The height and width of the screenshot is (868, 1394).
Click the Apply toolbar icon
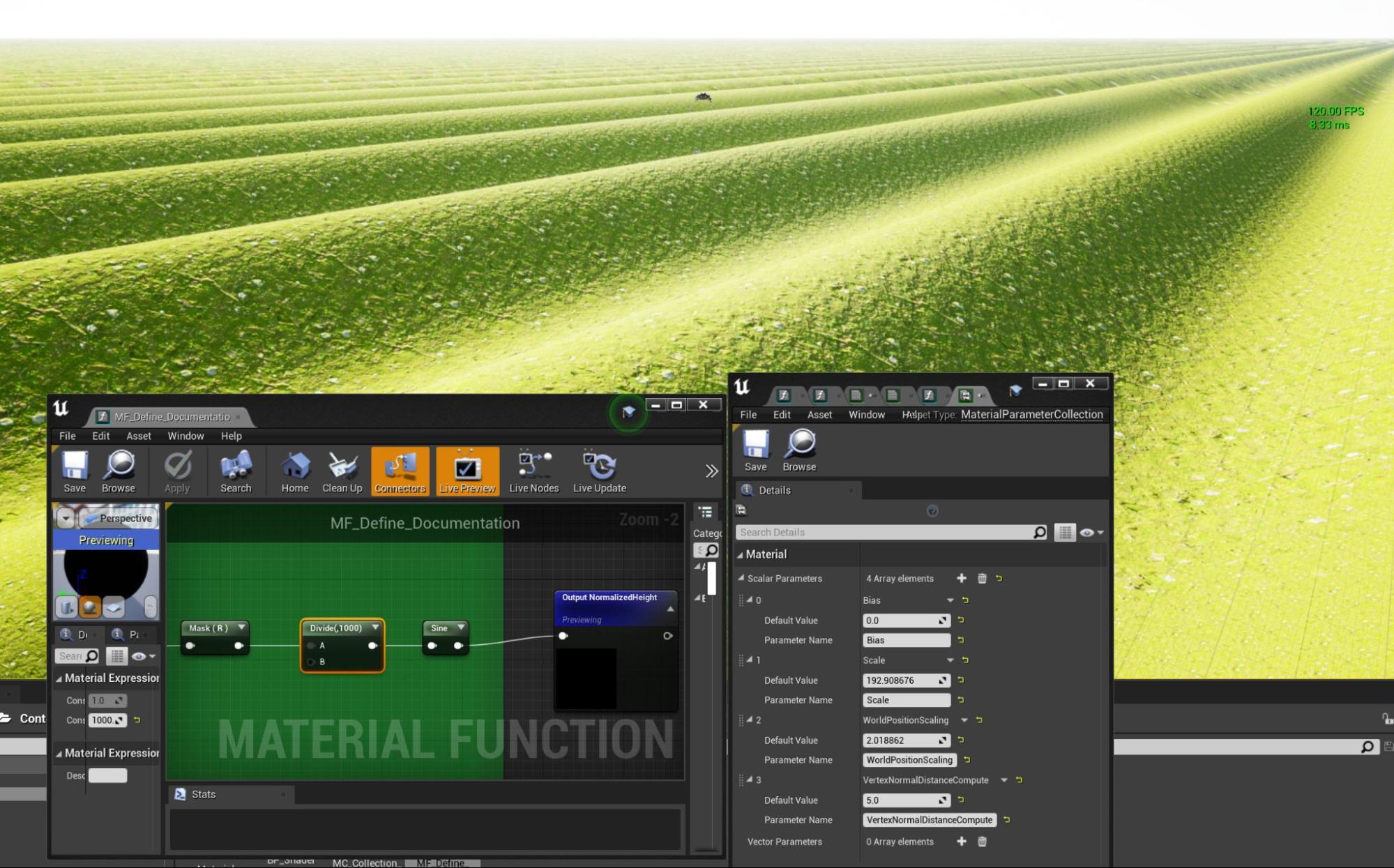[x=177, y=471]
